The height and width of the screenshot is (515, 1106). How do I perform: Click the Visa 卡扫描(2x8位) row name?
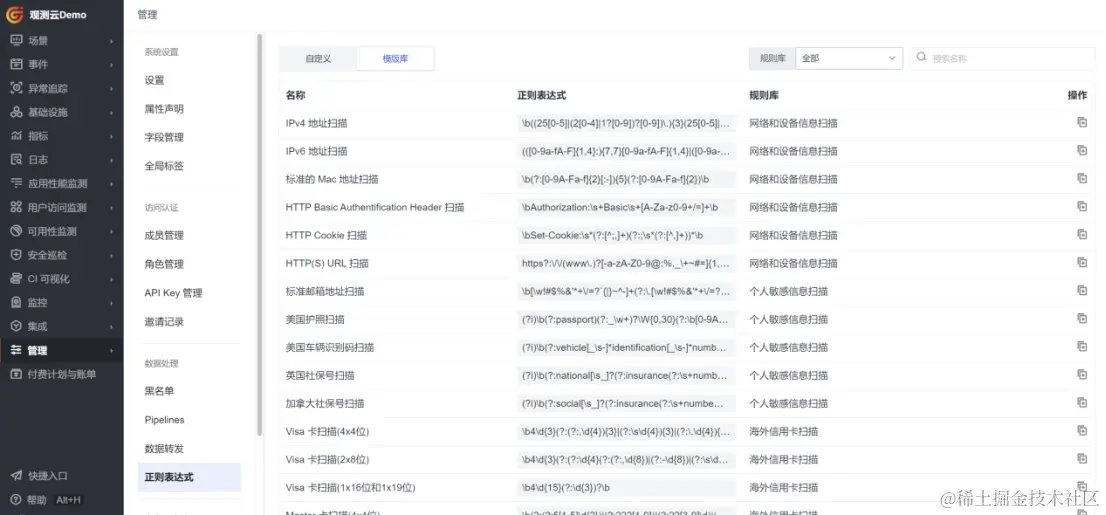click(328, 459)
